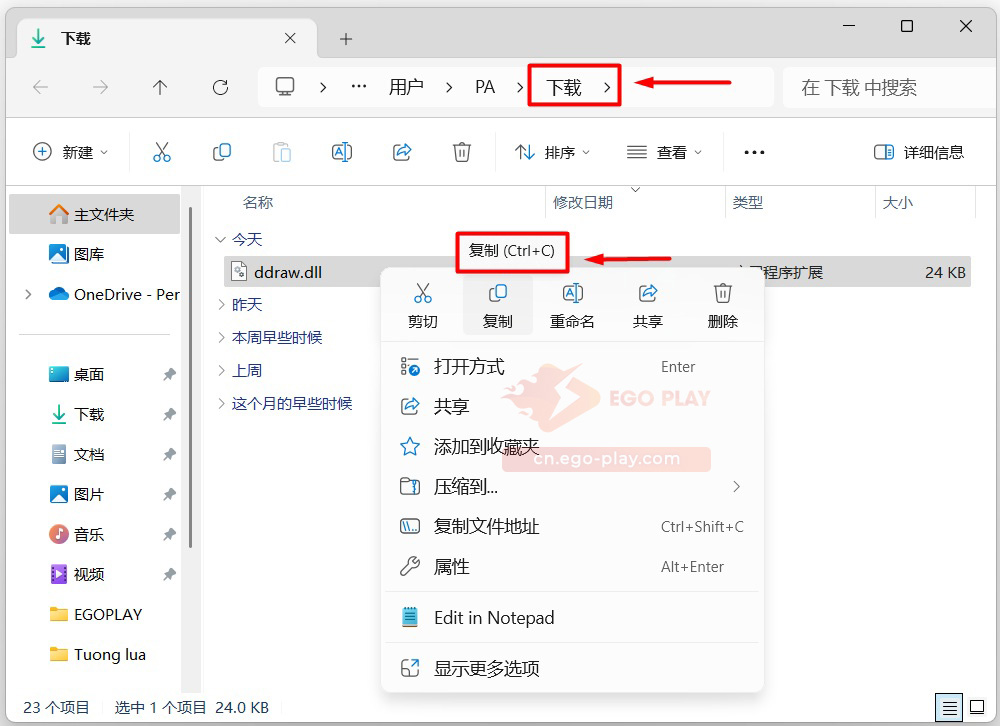Viewport: 1000px width, 726px height.
Task: Navigate up one folder level
Action: pyautogui.click(x=159, y=87)
